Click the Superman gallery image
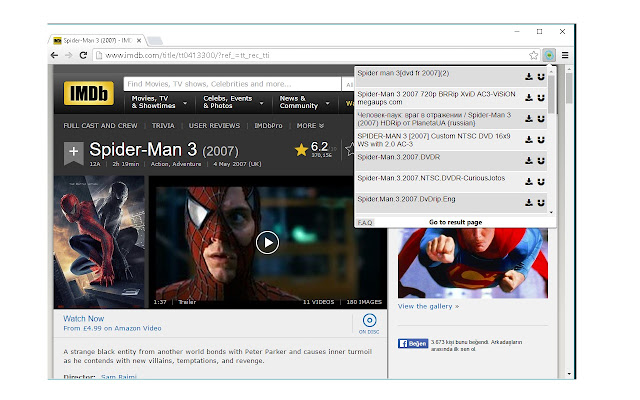The width and height of the screenshot is (640, 400). (473, 263)
